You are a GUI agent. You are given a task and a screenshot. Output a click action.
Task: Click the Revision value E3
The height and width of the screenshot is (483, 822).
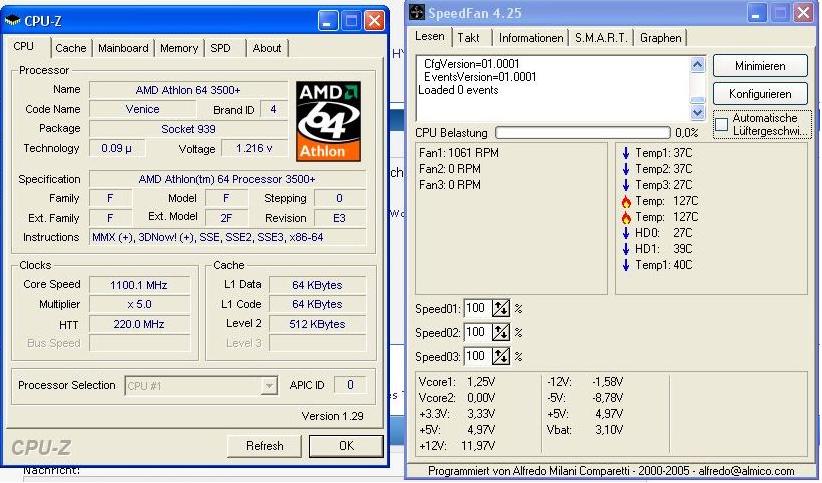(340, 218)
